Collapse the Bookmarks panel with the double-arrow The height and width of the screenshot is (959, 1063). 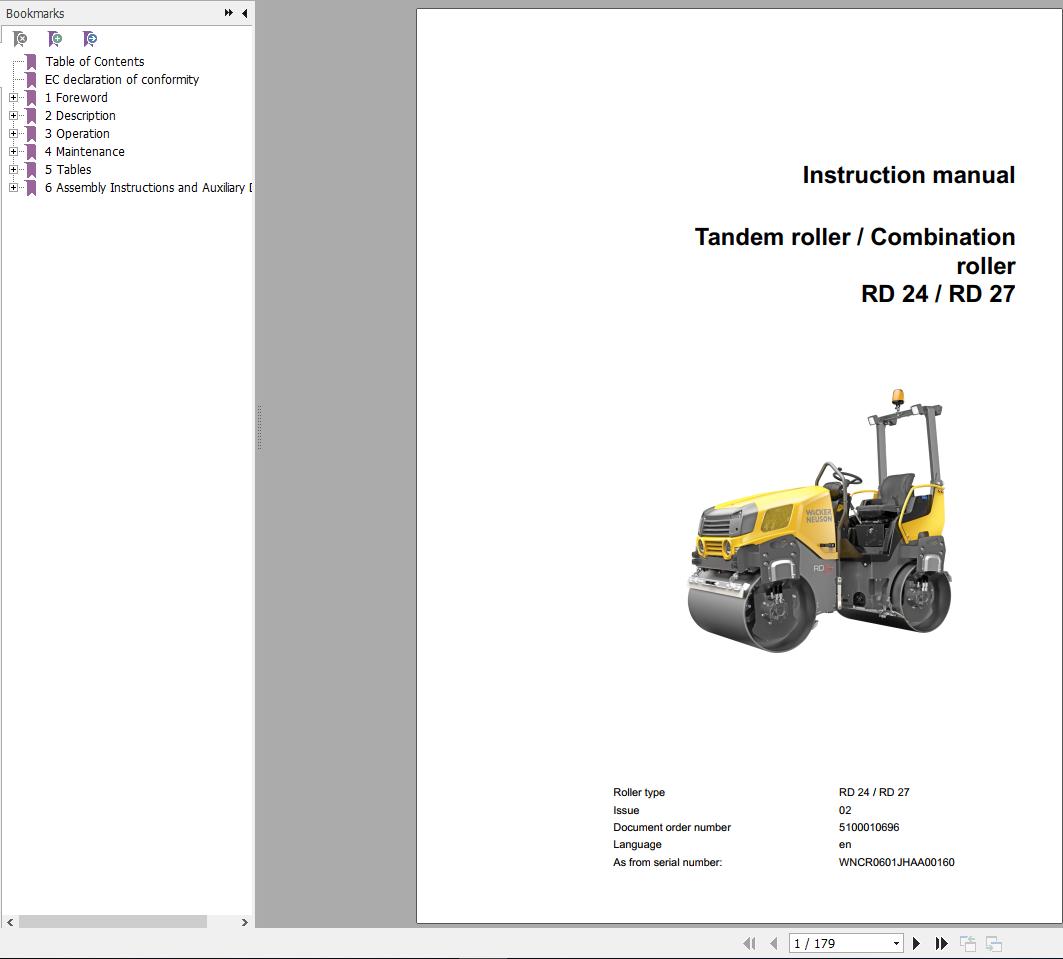(x=228, y=13)
